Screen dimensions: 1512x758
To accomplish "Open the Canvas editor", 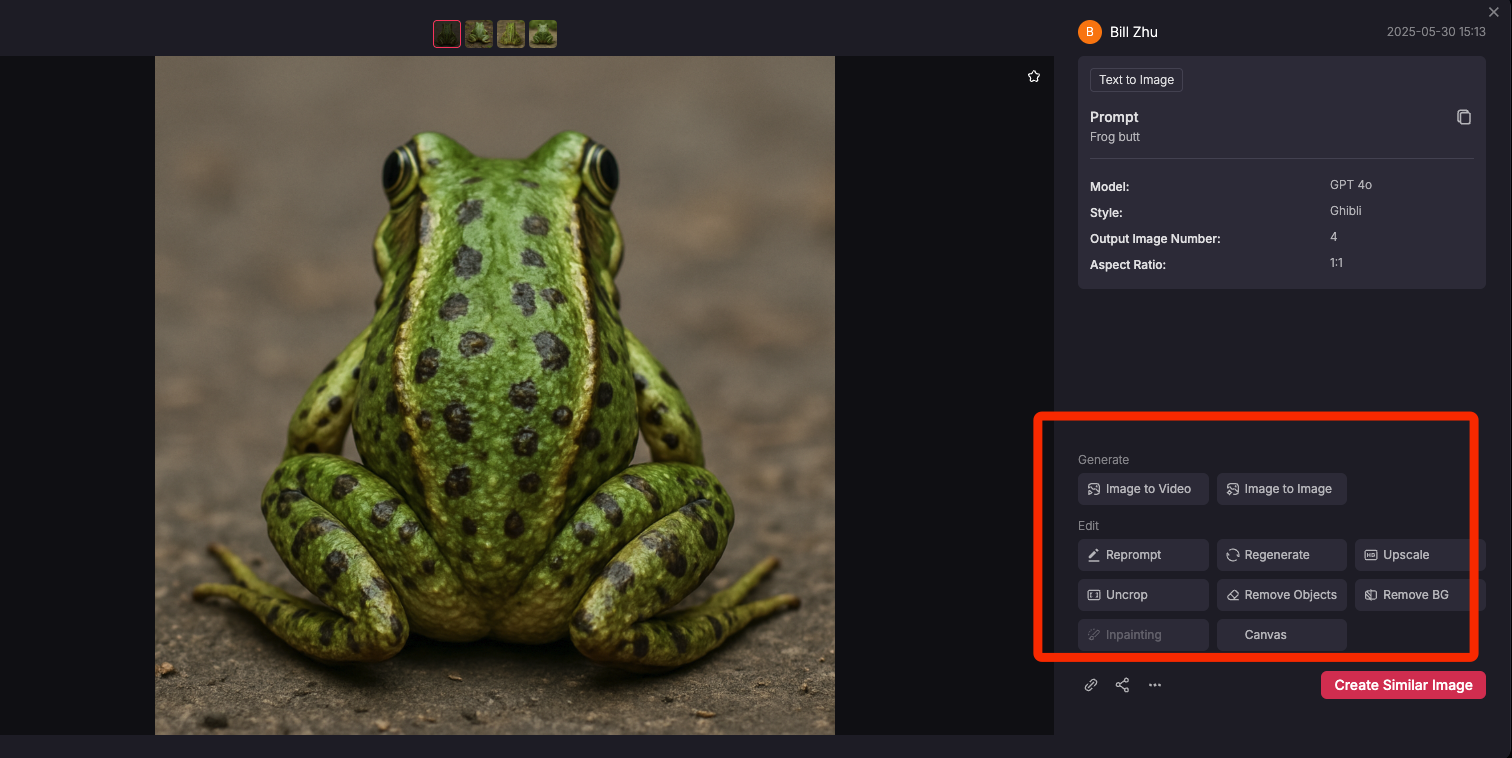I will 1281,635.
